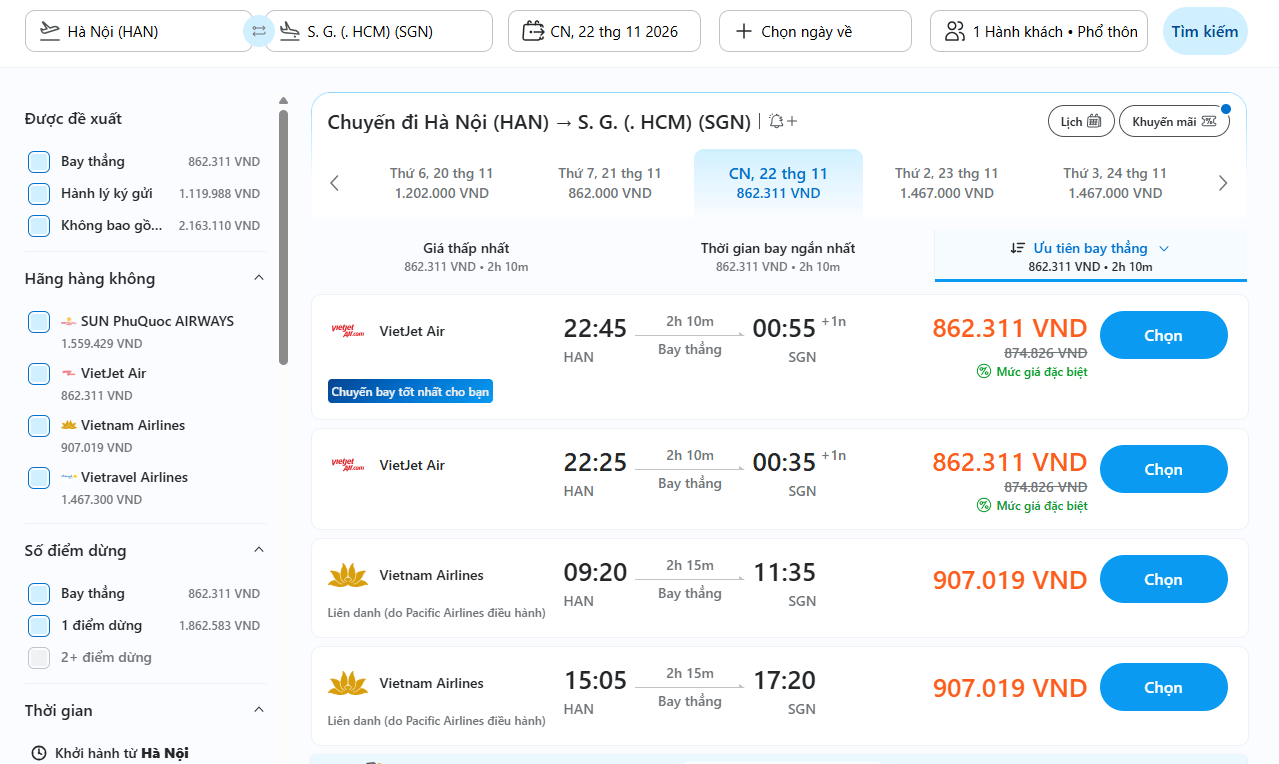1279x764 pixels.
Task: Open departure date picker
Action: pos(603,31)
